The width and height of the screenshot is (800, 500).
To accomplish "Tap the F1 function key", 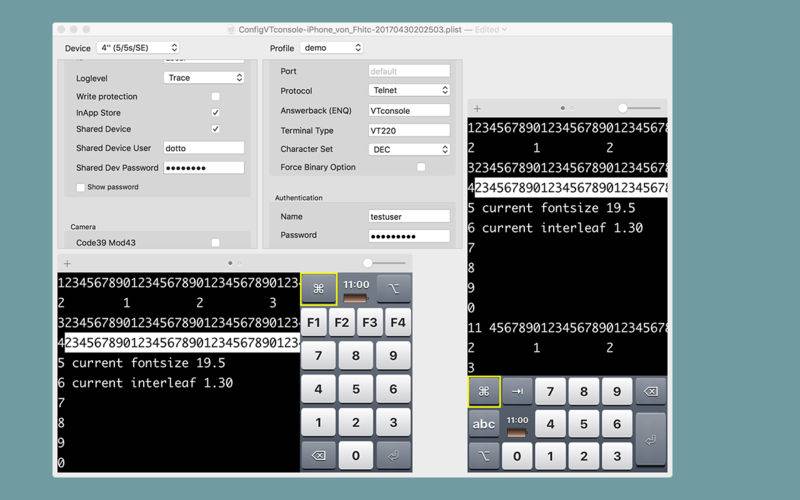I will tap(313, 322).
